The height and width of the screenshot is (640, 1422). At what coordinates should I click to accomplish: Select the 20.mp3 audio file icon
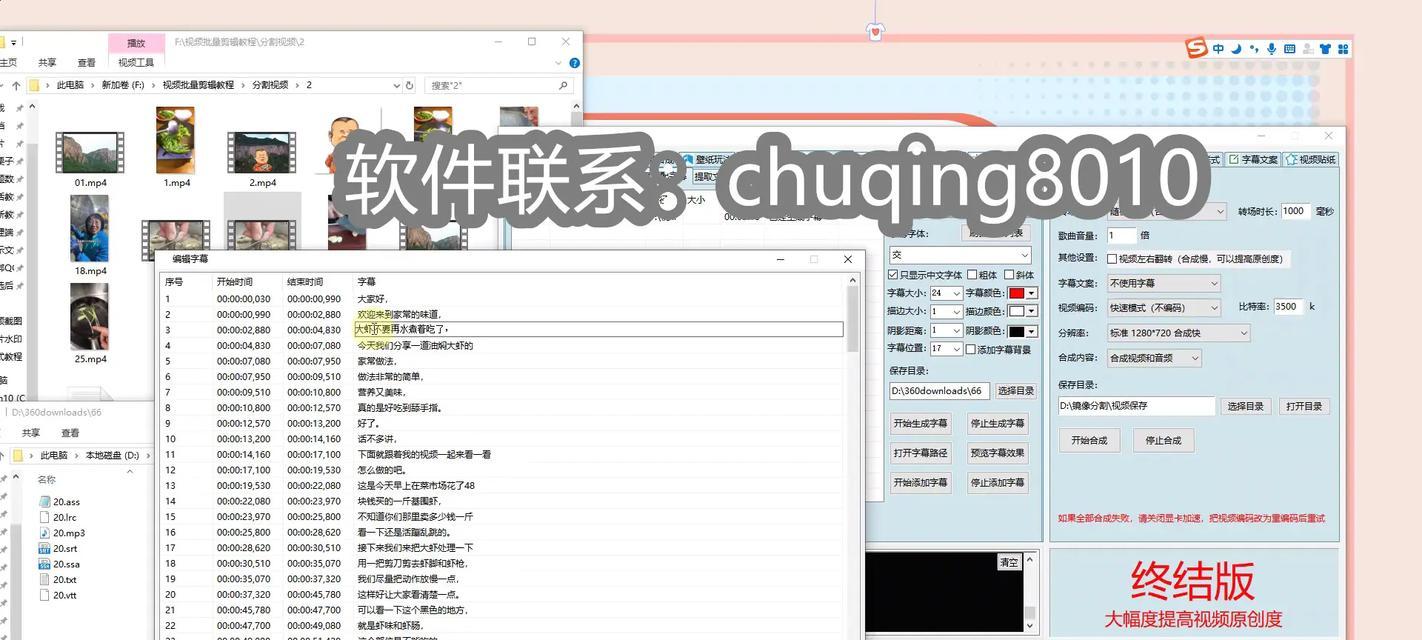coord(44,533)
